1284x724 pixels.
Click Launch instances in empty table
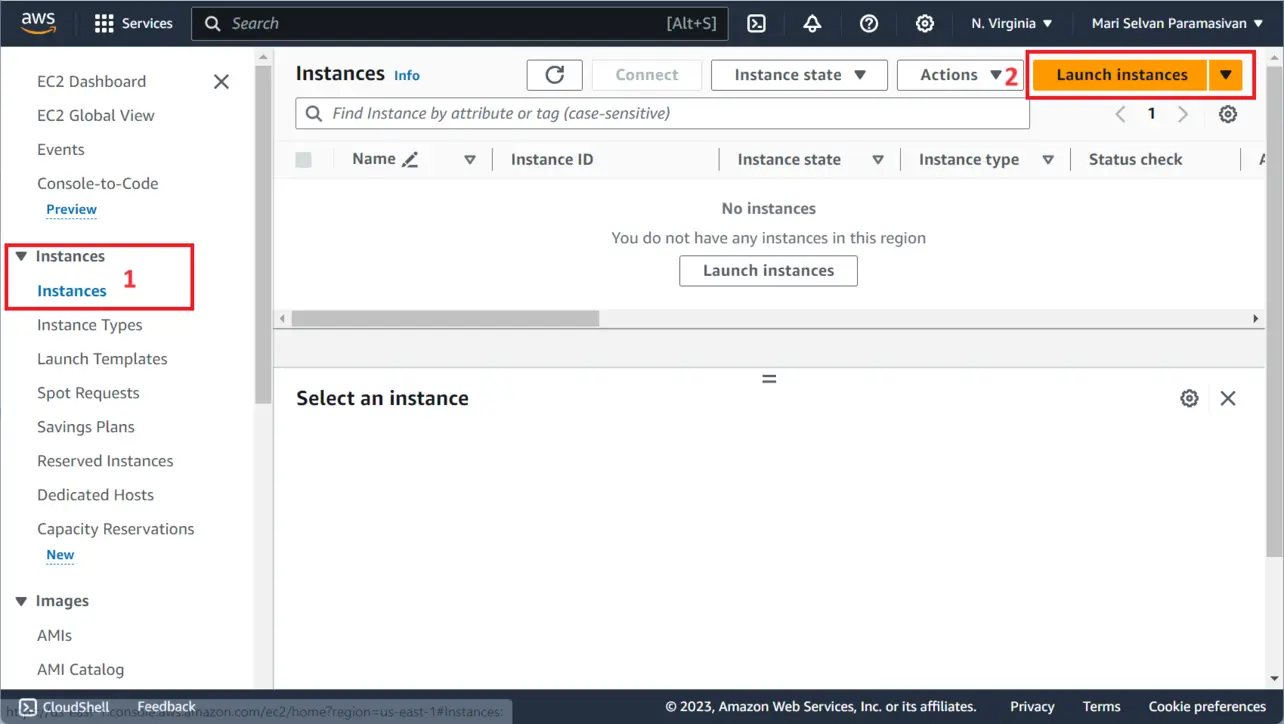pyautogui.click(x=768, y=271)
